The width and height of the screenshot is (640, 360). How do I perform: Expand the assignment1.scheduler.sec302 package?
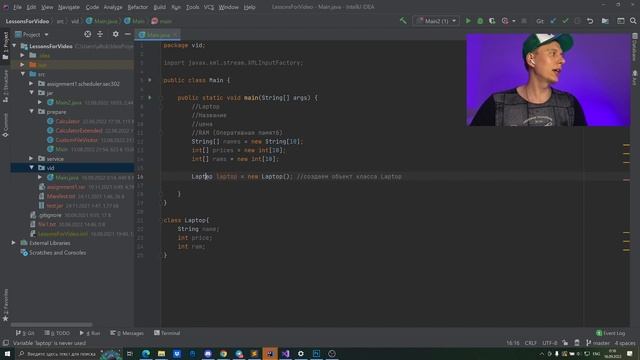point(31,83)
